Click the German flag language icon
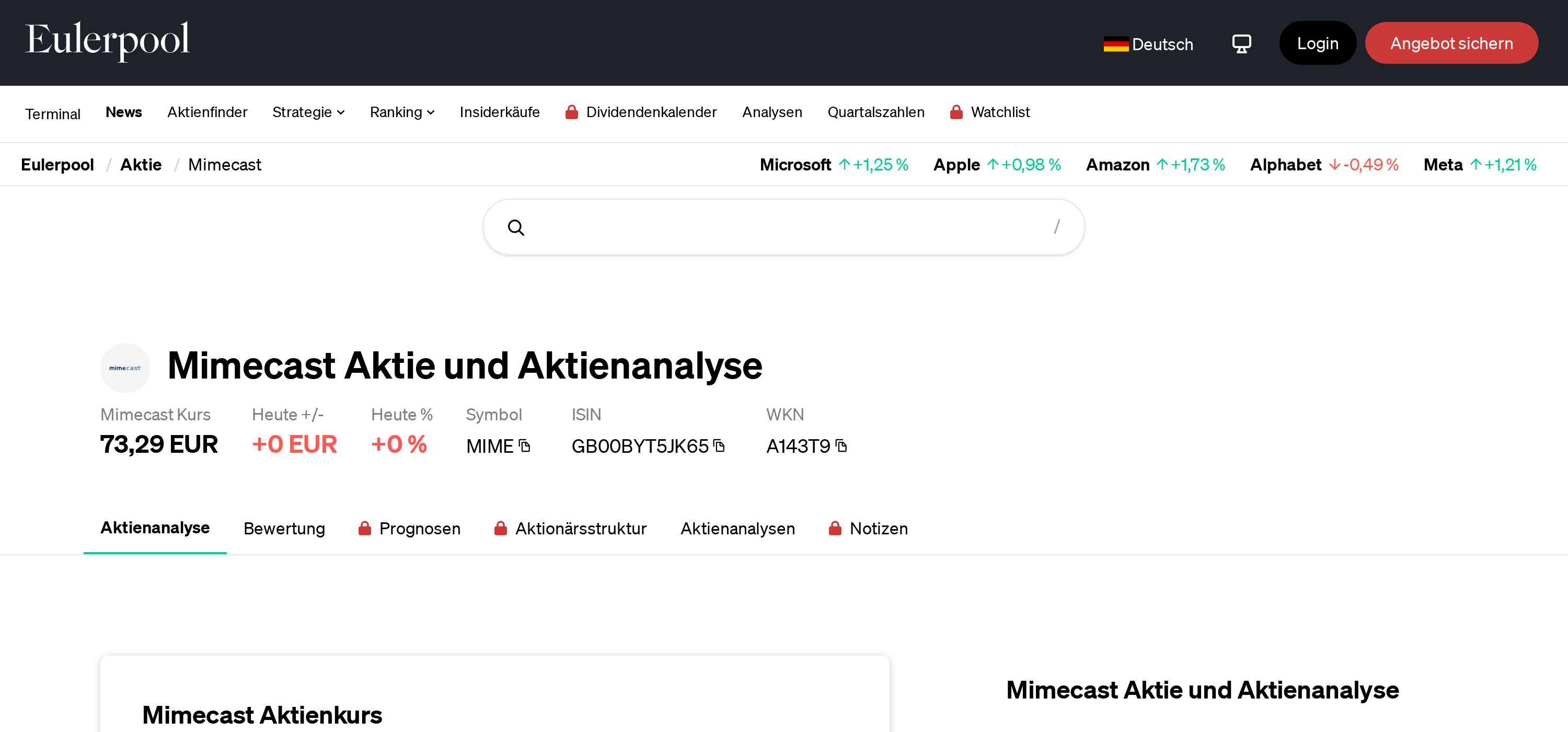Viewport: 1568px width, 732px height. (x=1116, y=43)
